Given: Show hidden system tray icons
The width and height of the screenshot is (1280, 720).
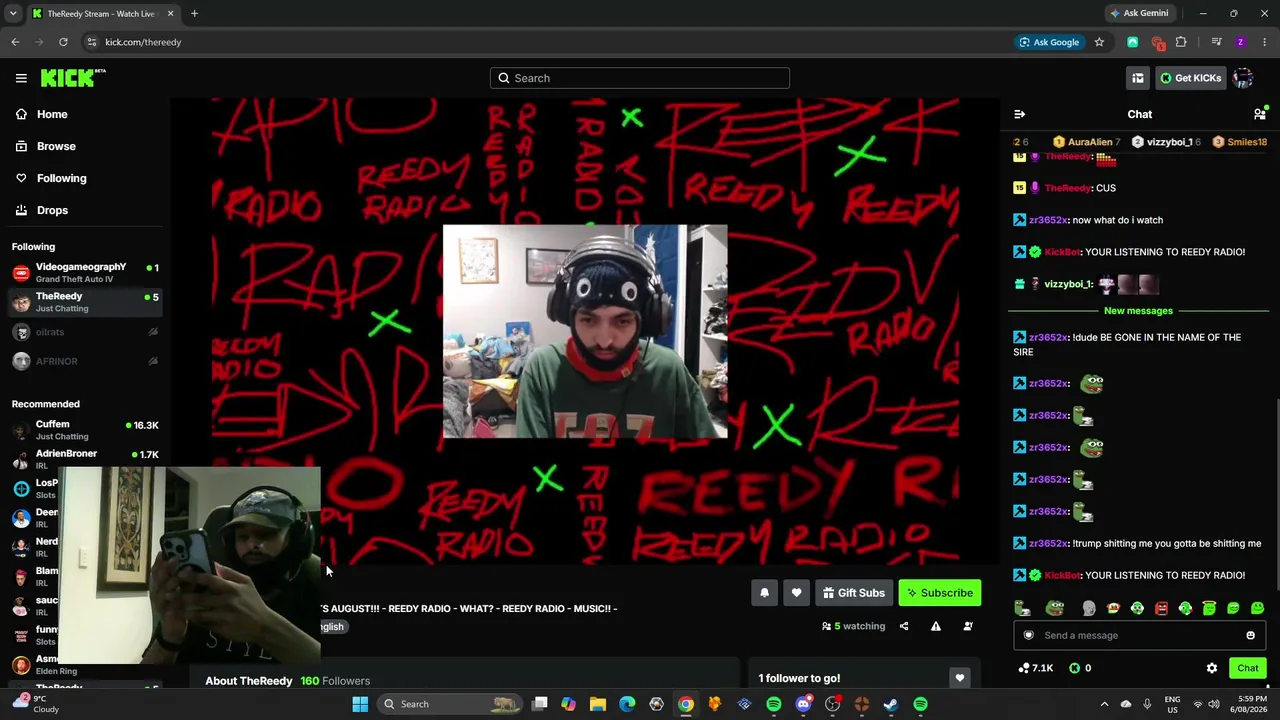Looking at the screenshot, I should click(x=1104, y=704).
